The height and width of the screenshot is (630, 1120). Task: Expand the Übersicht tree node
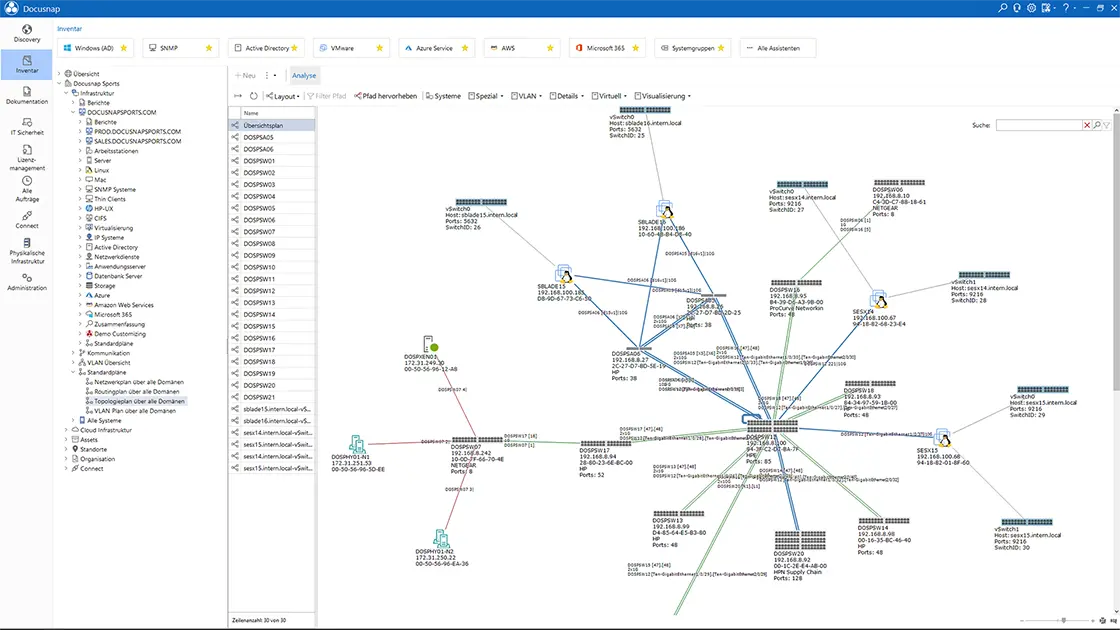(x=59, y=74)
